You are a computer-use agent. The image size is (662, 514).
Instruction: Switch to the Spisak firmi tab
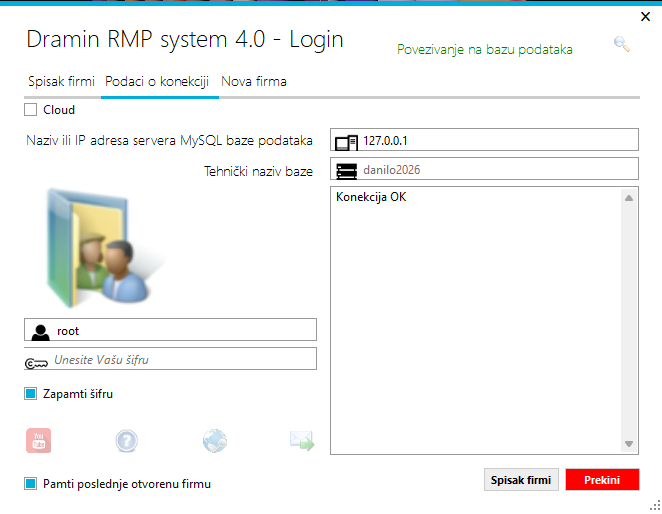point(61,81)
